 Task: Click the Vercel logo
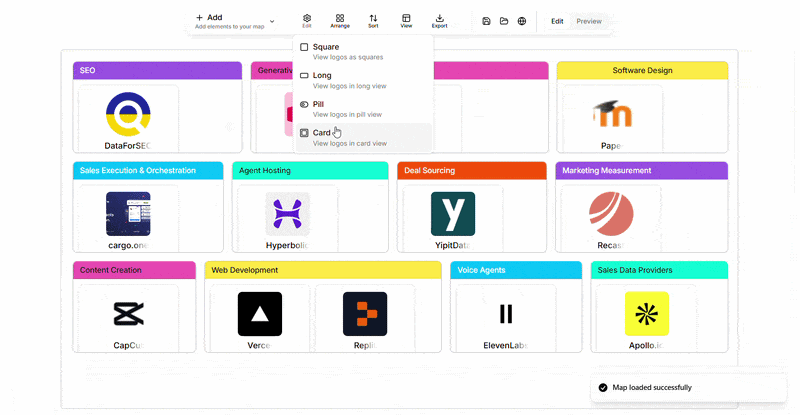(260, 314)
